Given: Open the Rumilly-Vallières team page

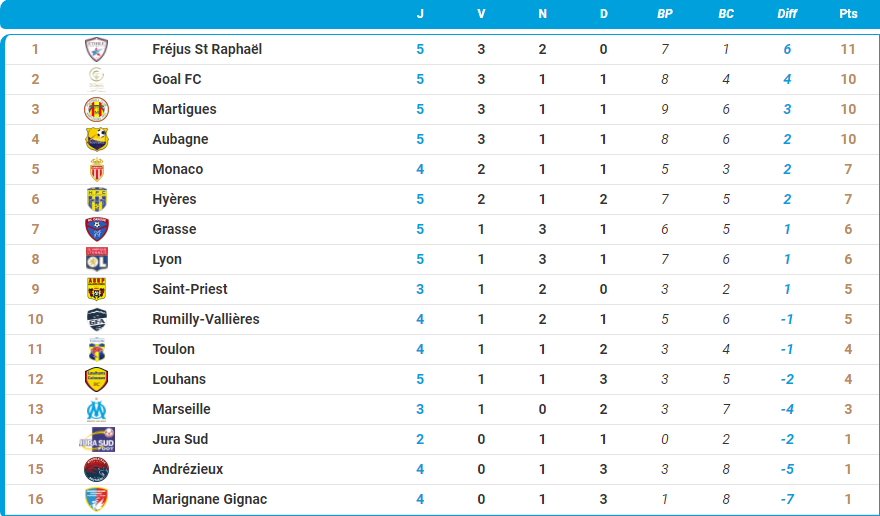Looking at the screenshot, I should point(205,319).
